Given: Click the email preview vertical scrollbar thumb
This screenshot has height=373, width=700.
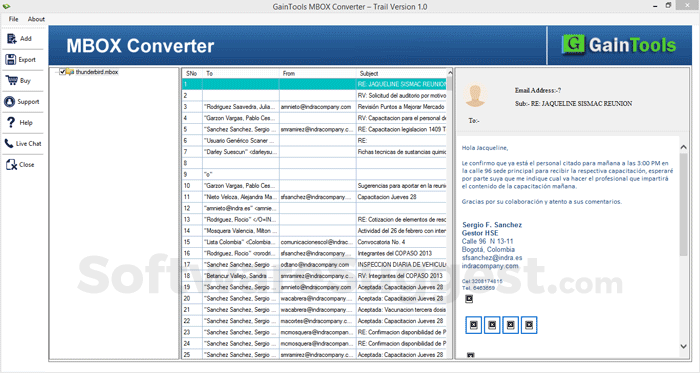Looking at the screenshot, I should pos(683,204).
